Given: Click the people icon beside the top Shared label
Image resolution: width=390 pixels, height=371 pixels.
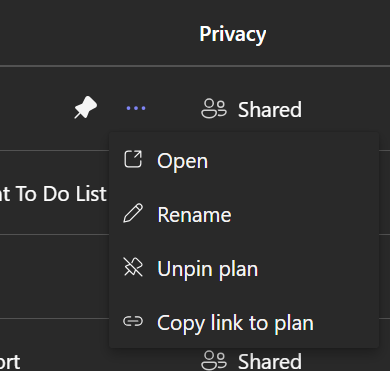Looking at the screenshot, I should click(x=214, y=109).
